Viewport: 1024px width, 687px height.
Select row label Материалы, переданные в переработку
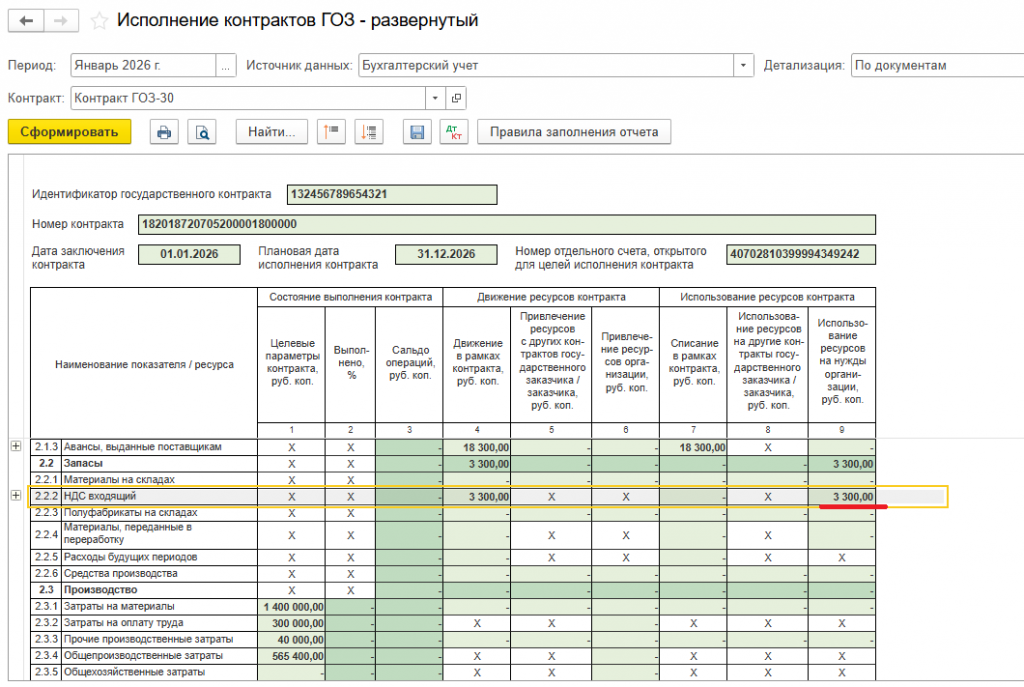pos(128,534)
